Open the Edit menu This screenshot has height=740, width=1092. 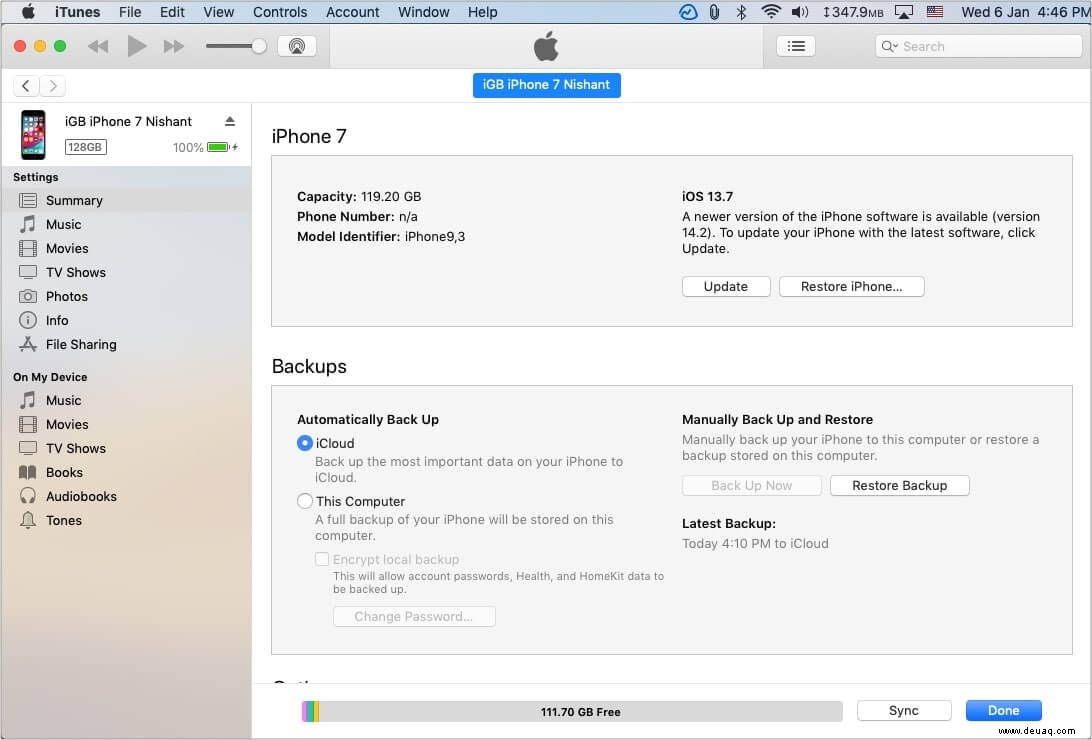(x=172, y=12)
